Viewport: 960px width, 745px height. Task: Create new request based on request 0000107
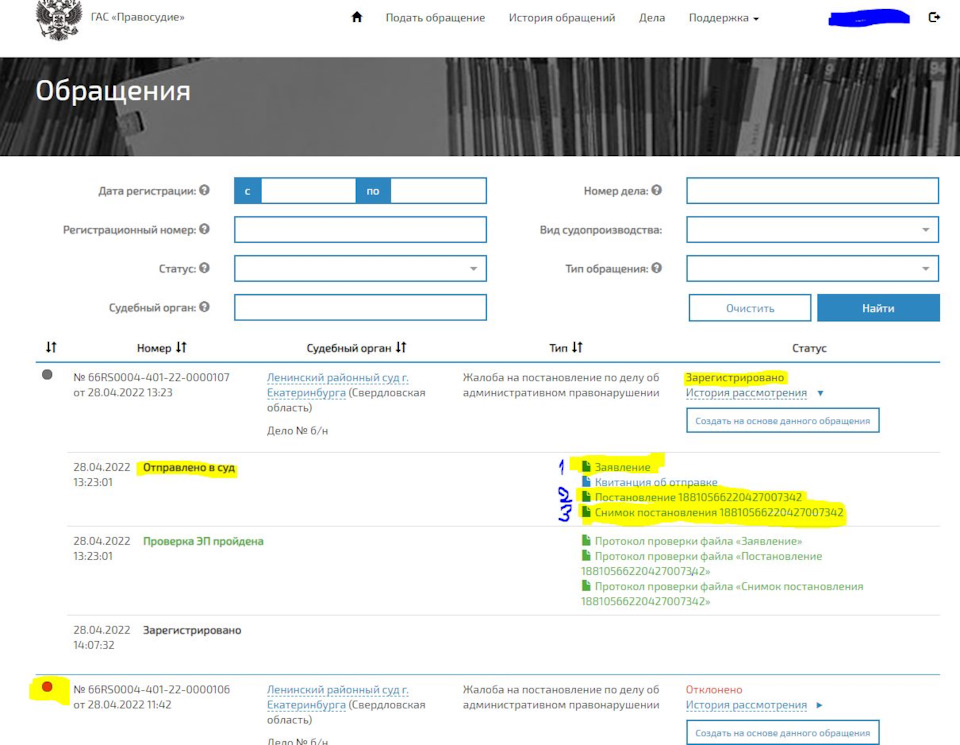782,421
